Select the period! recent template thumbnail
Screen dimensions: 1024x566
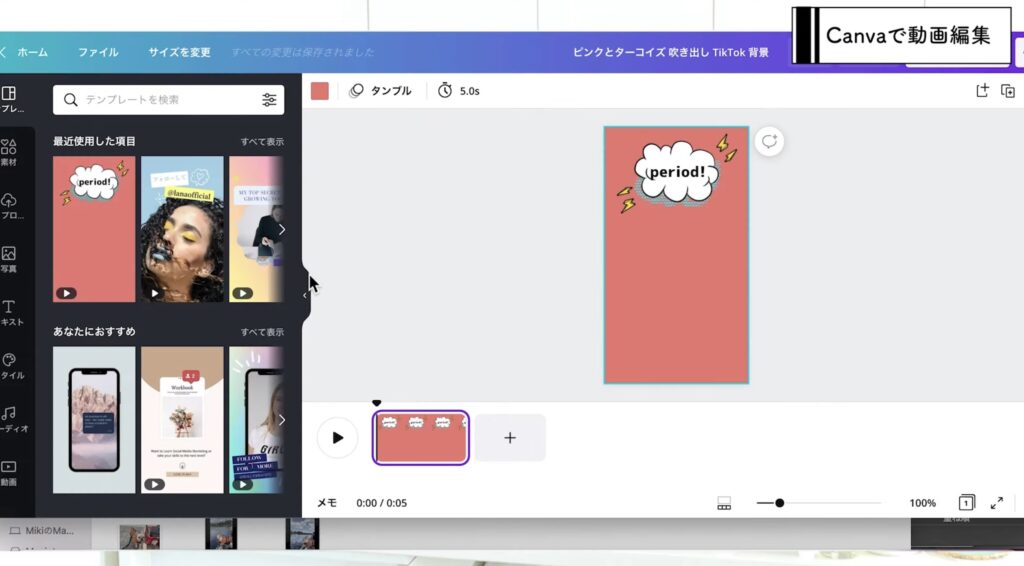point(94,229)
